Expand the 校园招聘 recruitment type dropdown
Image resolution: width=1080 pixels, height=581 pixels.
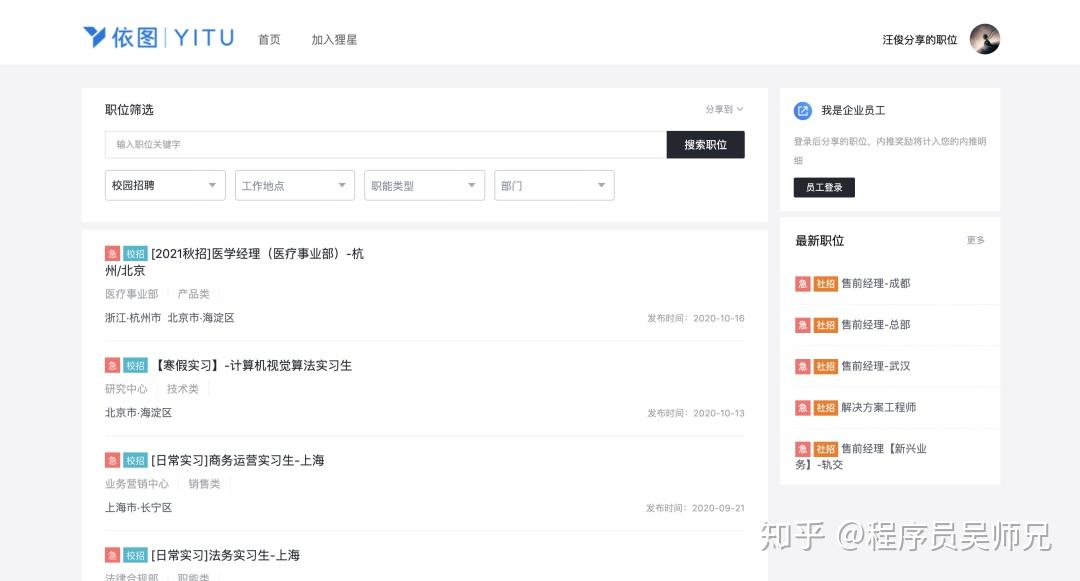(165, 185)
